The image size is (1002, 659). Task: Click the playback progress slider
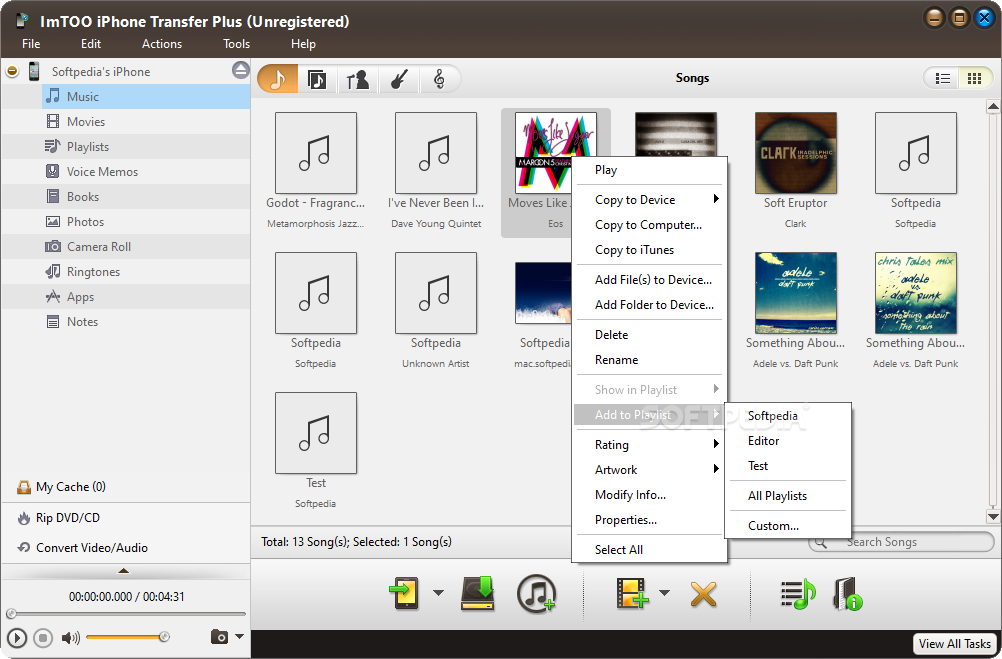127,614
